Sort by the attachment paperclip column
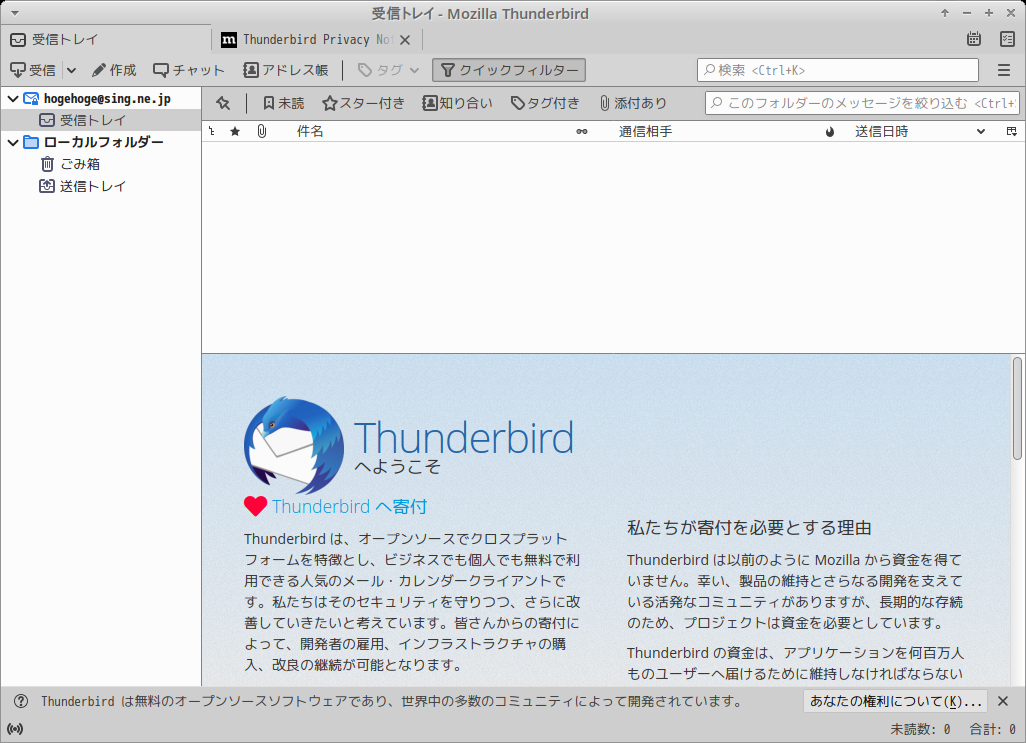Image resolution: width=1026 pixels, height=743 pixels. click(x=262, y=131)
